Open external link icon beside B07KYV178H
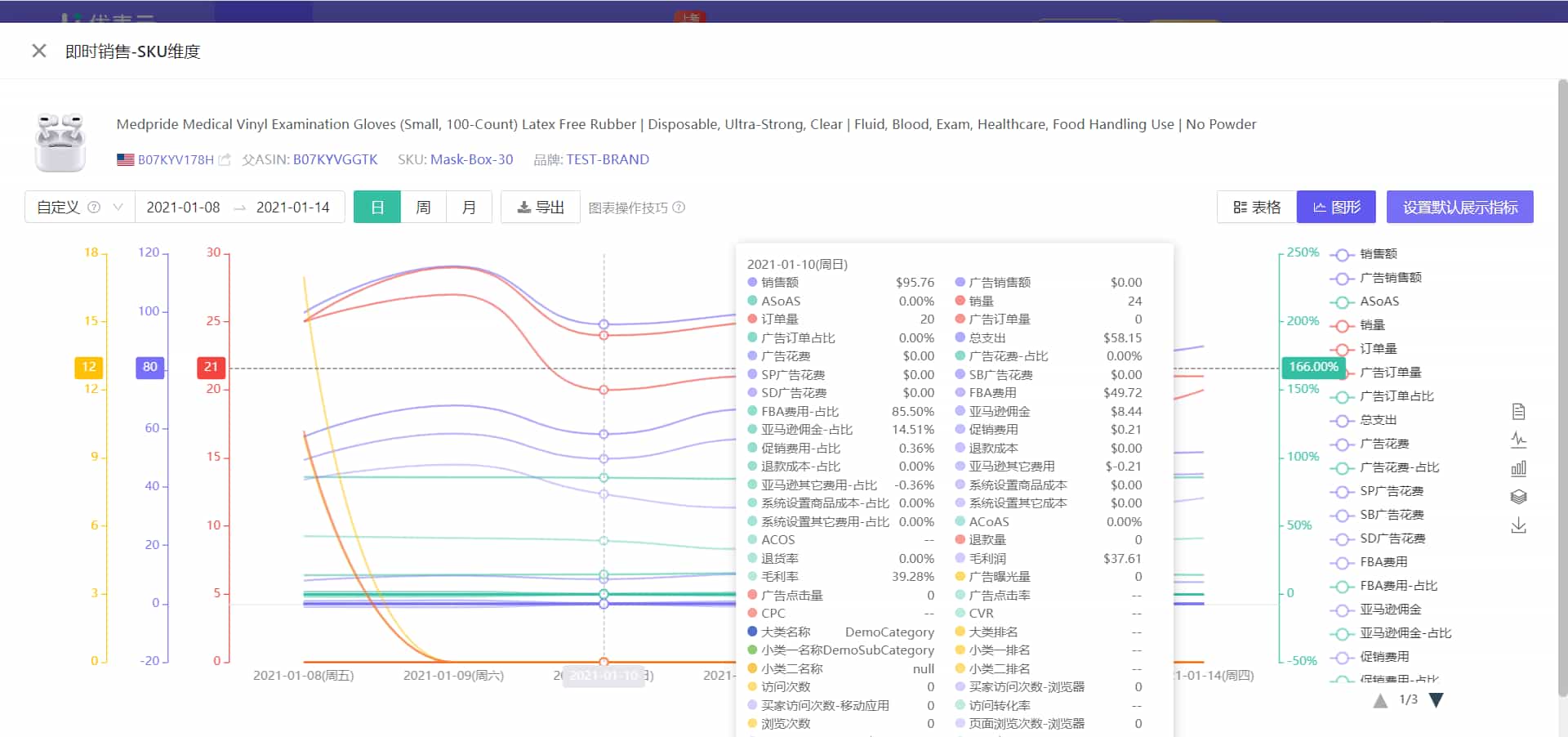 [225, 160]
